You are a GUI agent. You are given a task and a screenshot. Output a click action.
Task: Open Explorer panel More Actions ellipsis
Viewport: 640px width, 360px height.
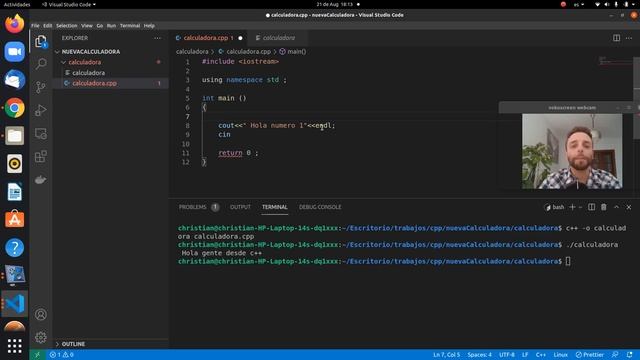[x=158, y=38]
